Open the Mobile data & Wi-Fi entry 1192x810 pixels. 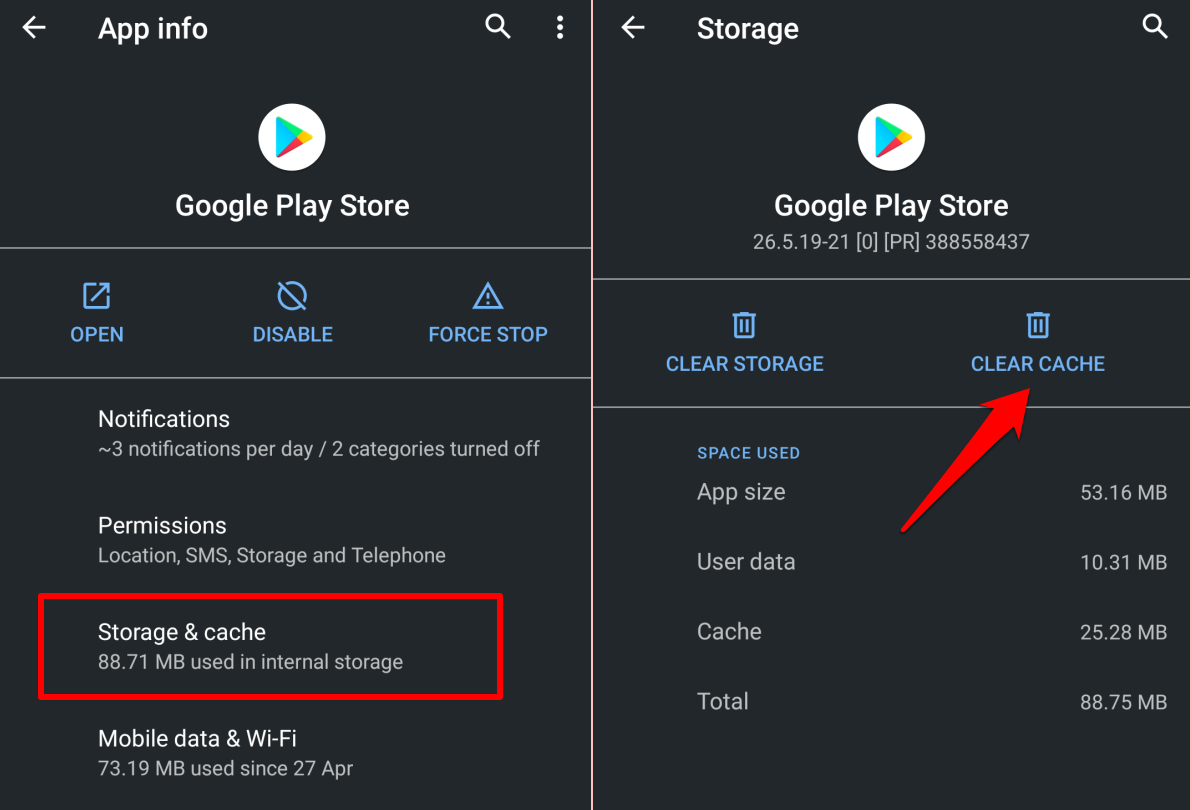click(296, 752)
